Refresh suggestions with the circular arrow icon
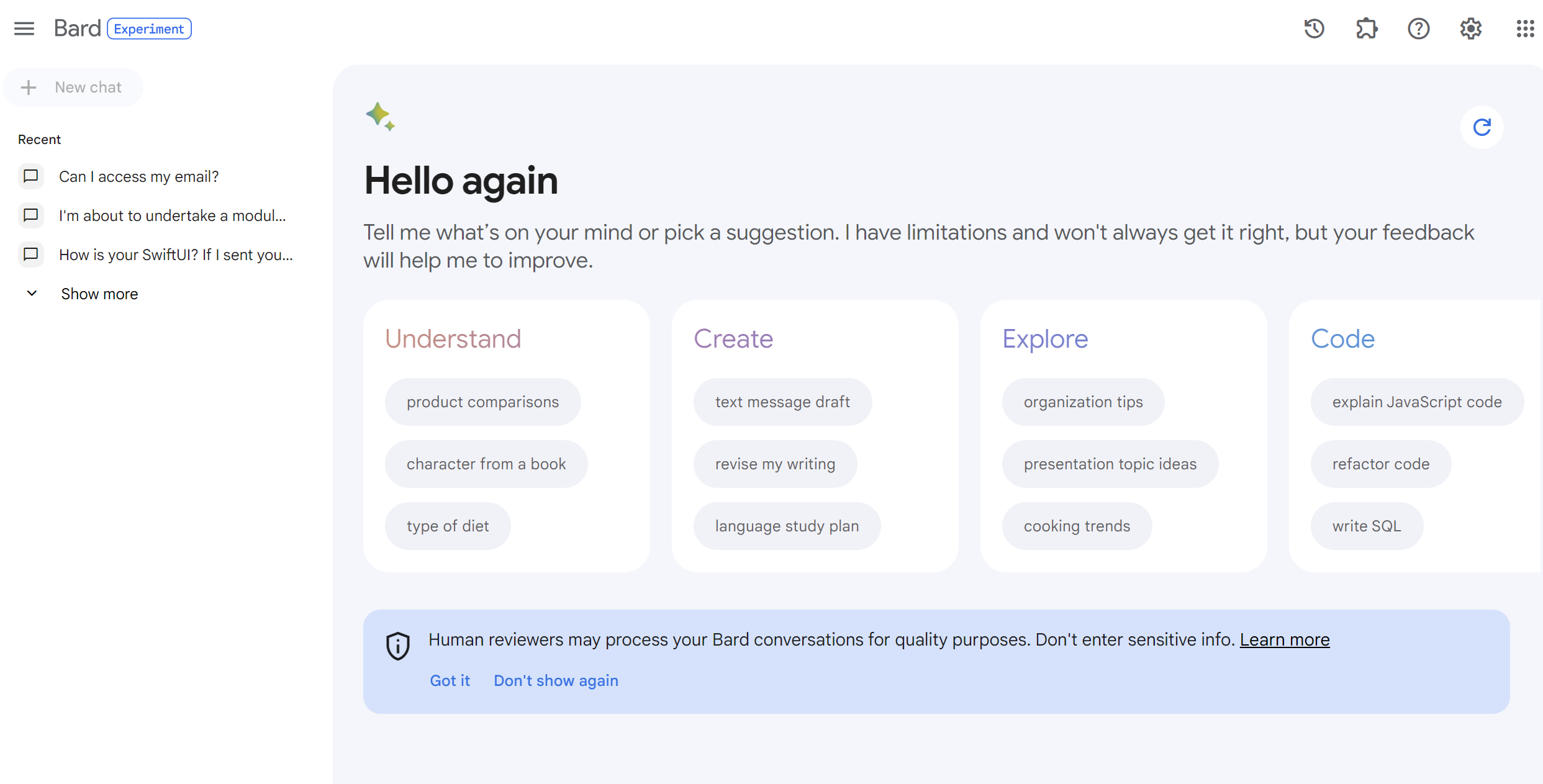 (1482, 127)
